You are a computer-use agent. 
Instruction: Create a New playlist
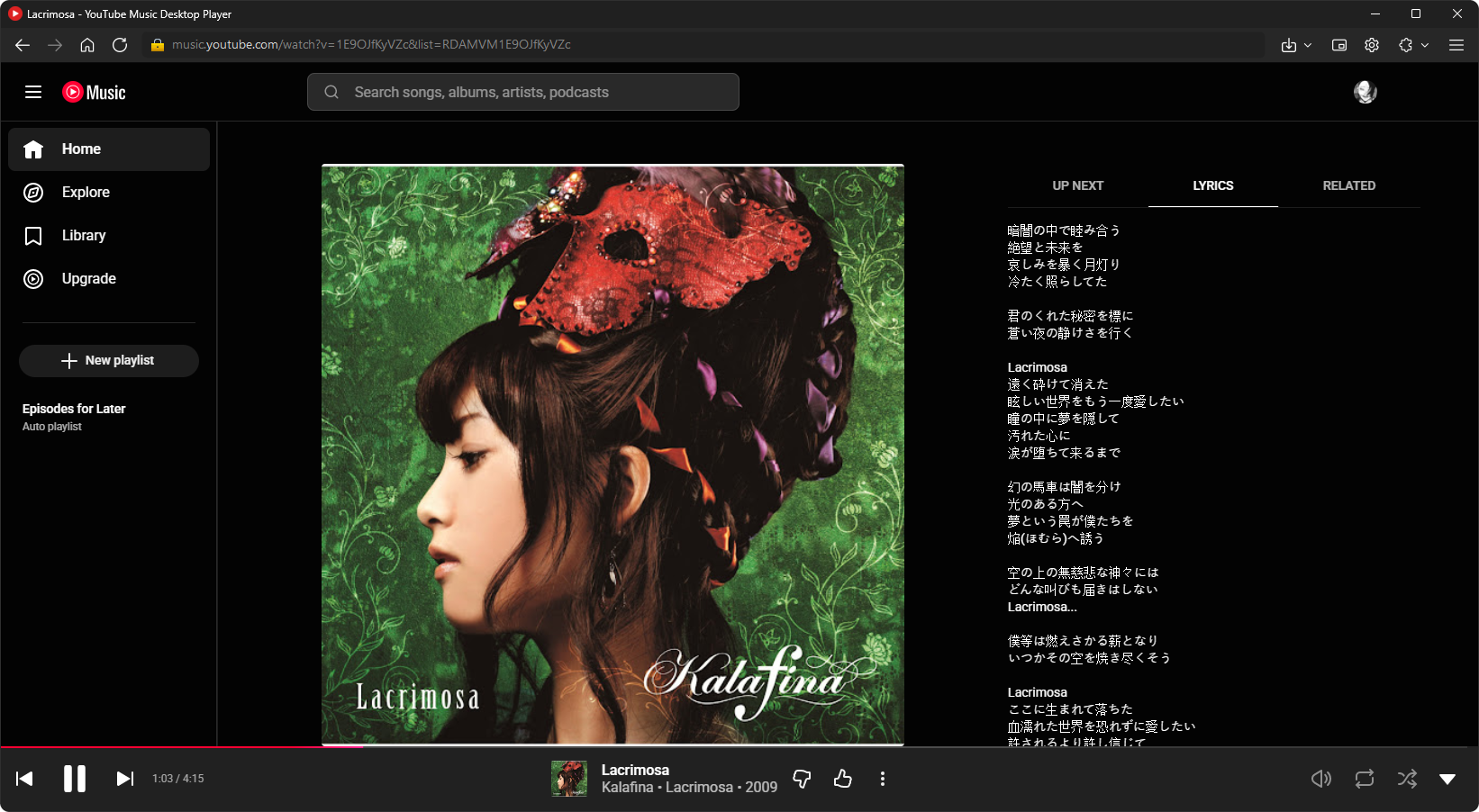pos(108,360)
